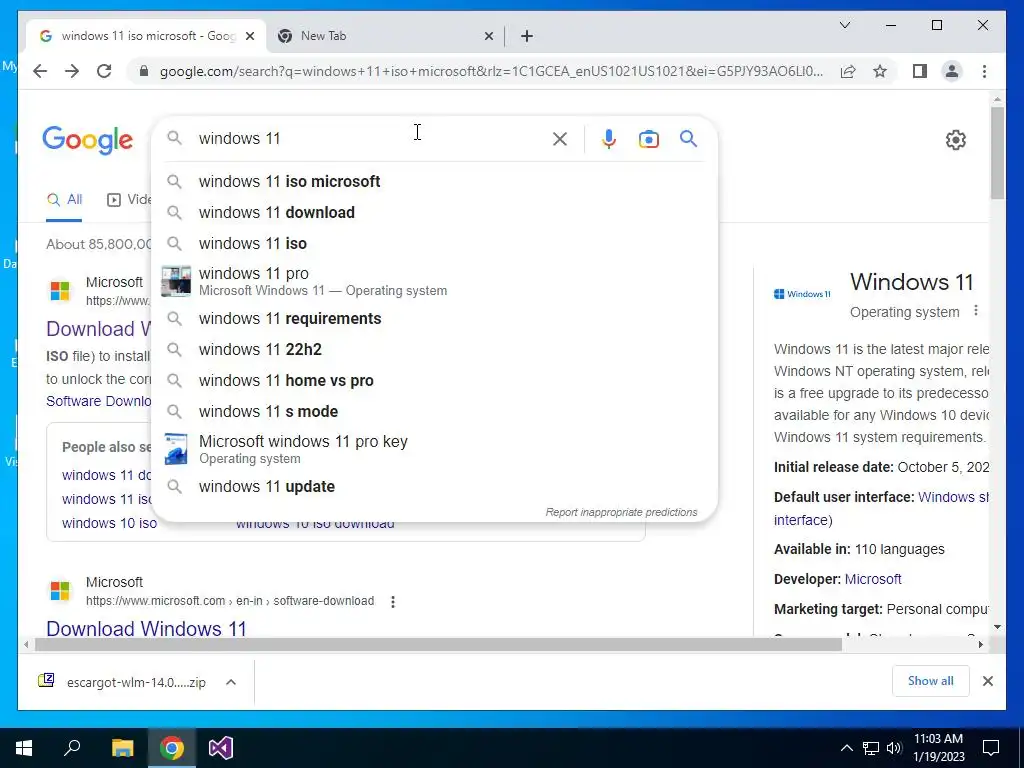This screenshot has height=768, width=1024.
Task: Show hidden system tray icons
Action: (x=846, y=748)
